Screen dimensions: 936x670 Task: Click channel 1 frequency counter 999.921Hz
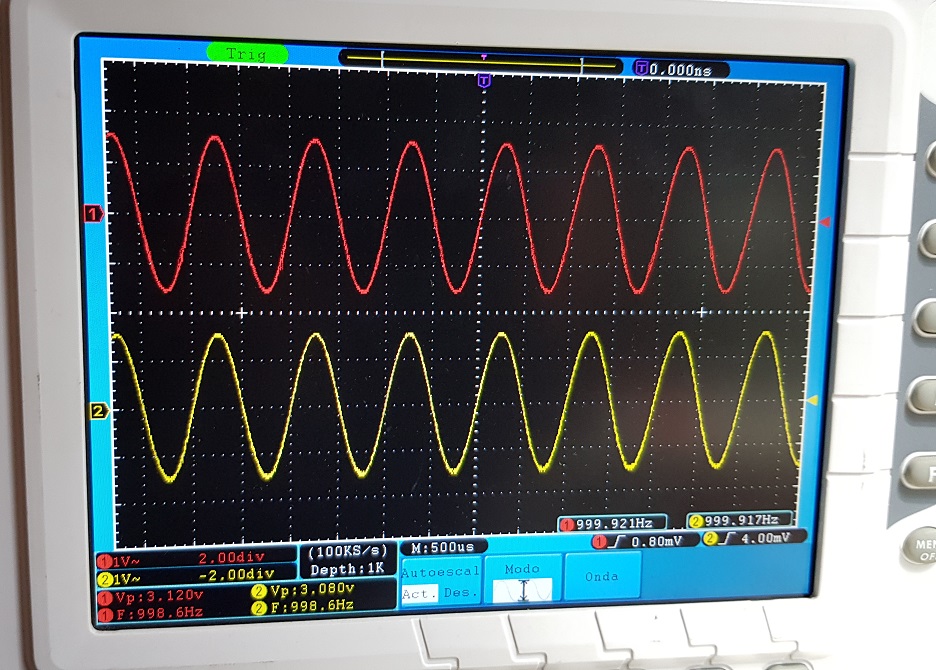click(x=612, y=523)
